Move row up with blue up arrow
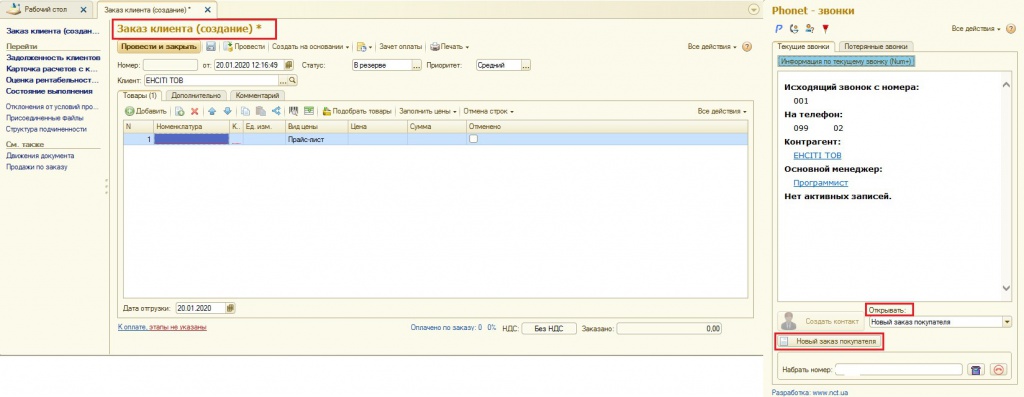The width and height of the screenshot is (1024, 397). 212,112
